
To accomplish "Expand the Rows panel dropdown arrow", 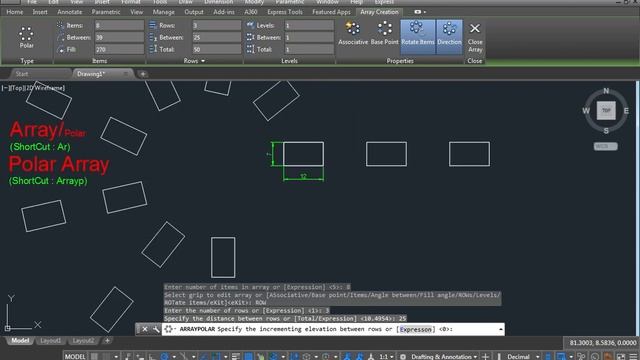I will pyautogui.click(x=203, y=61).
